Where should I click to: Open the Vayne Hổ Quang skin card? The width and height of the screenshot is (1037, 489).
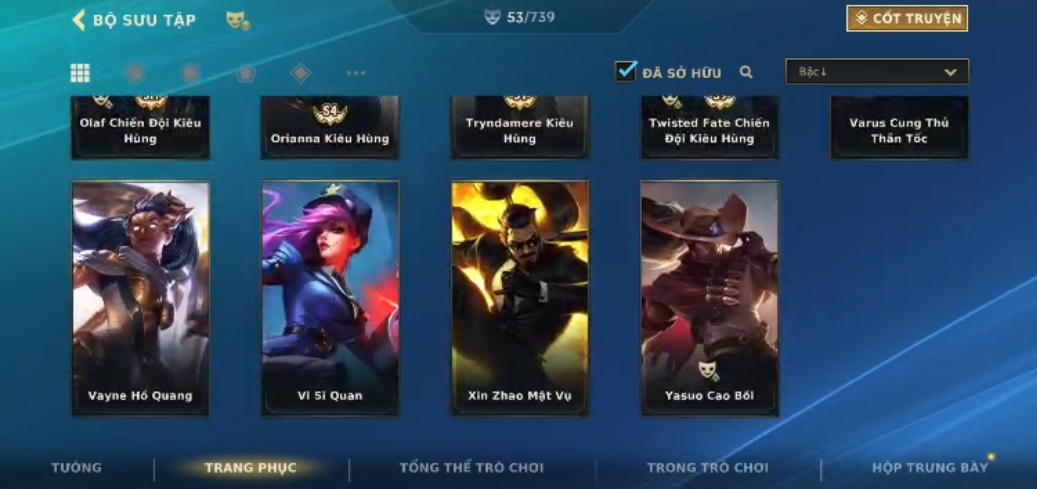[141, 298]
